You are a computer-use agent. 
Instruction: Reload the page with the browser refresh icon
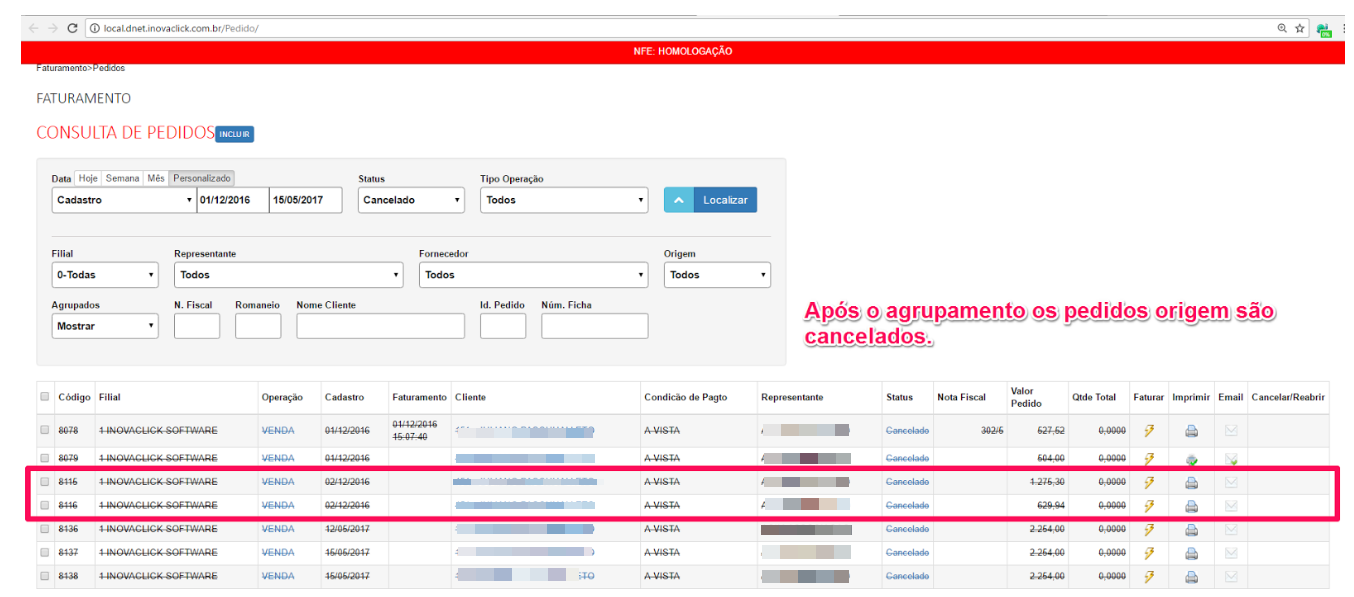point(73,28)
